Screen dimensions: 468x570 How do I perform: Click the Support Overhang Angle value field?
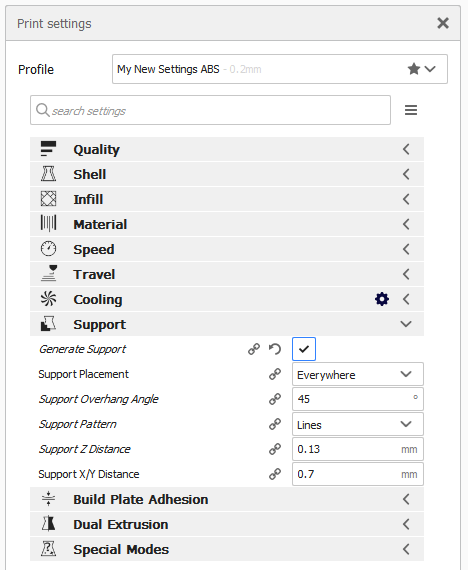358,399
